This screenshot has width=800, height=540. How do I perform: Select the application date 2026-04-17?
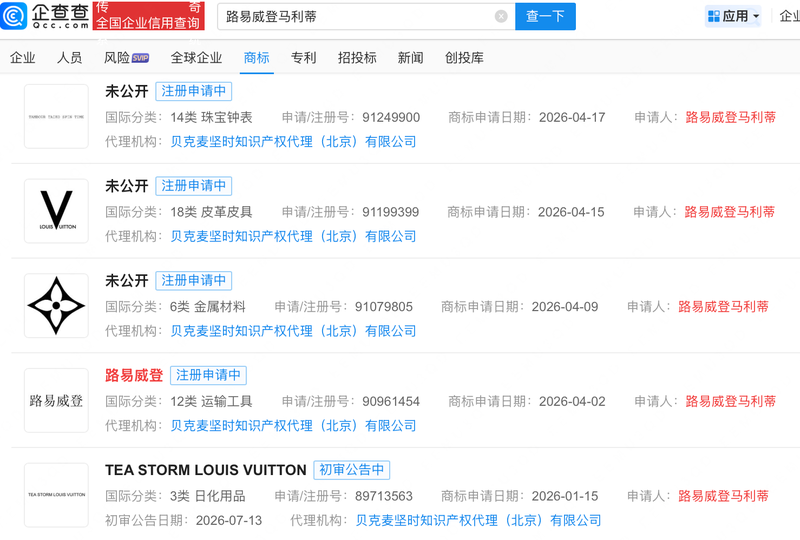coord(572,117)
